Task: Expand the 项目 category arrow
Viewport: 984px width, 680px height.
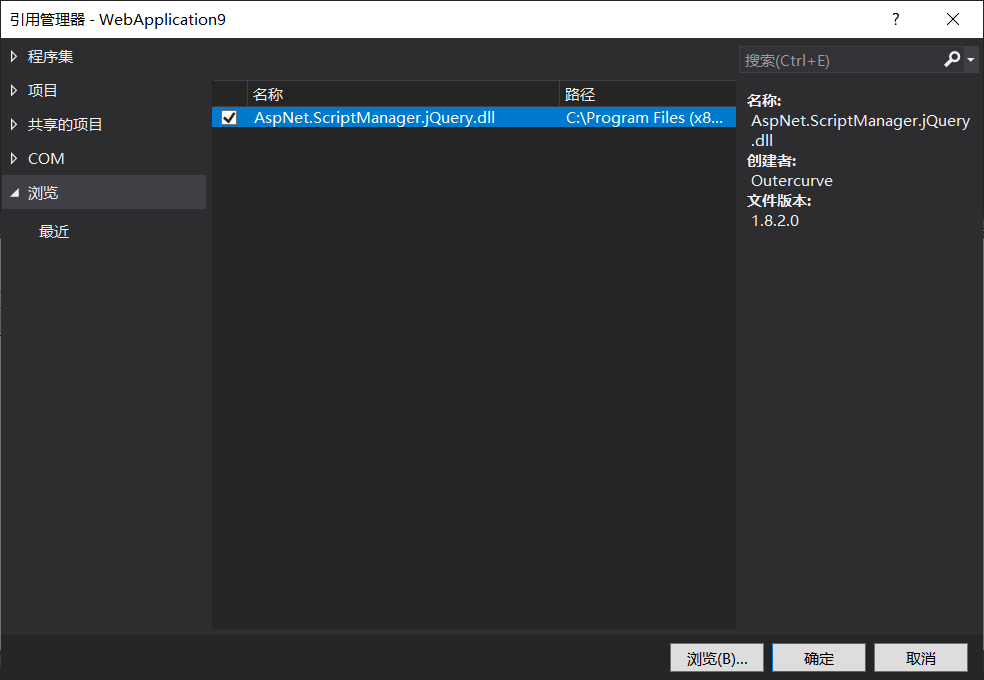Action: 14,90
